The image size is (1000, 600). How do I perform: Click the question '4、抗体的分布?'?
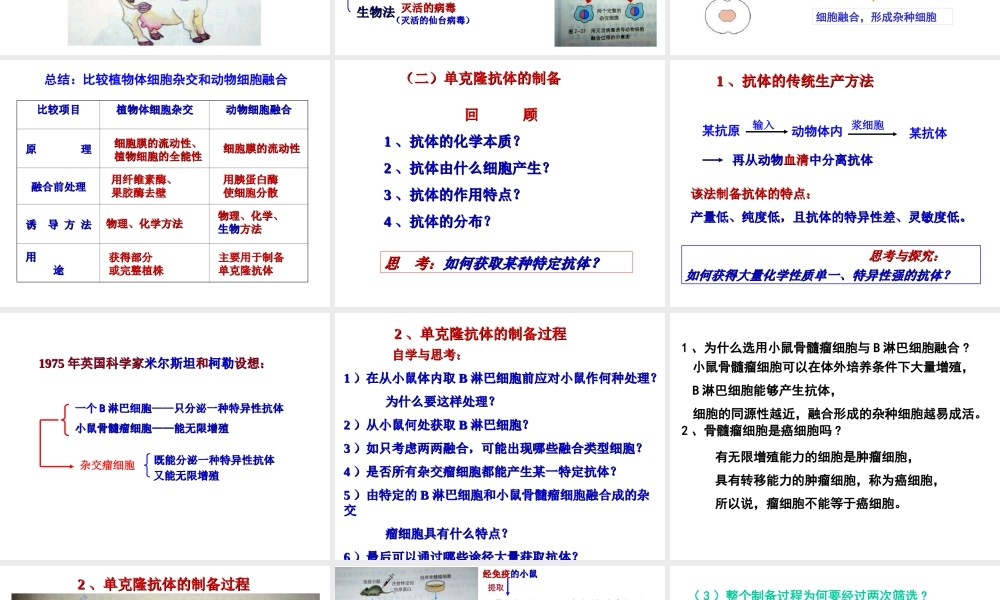(437, 222)
